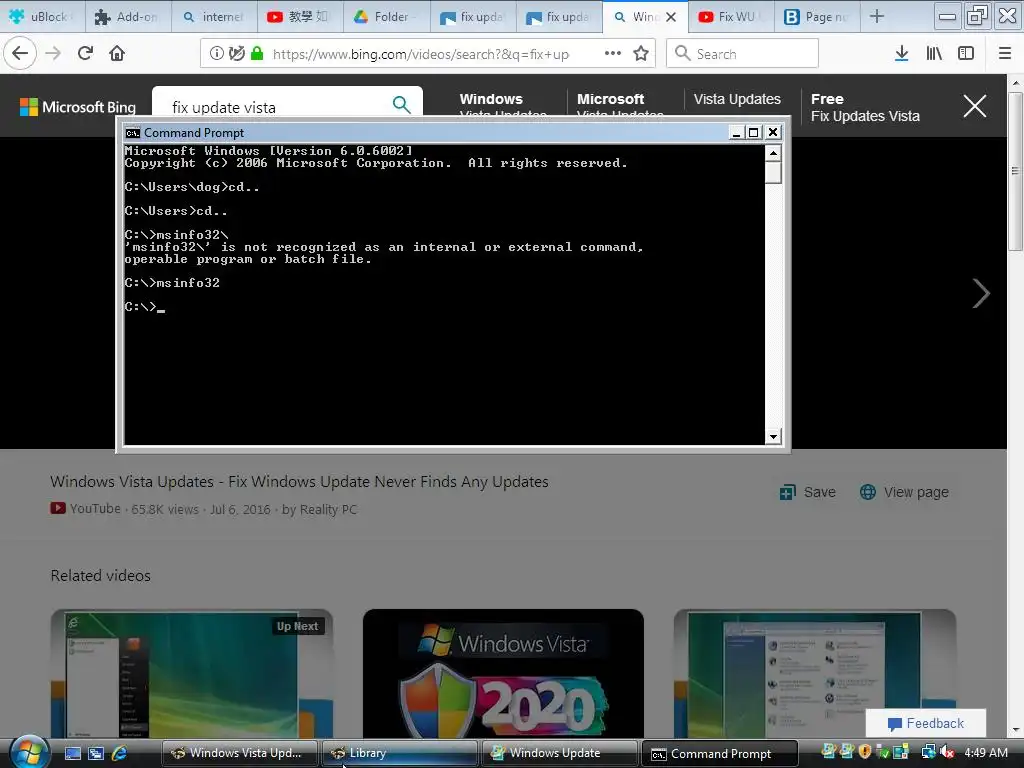Screen dimensions: 1024x768
Task: Open Command Prompt window system menu icon
Action: 133,133
